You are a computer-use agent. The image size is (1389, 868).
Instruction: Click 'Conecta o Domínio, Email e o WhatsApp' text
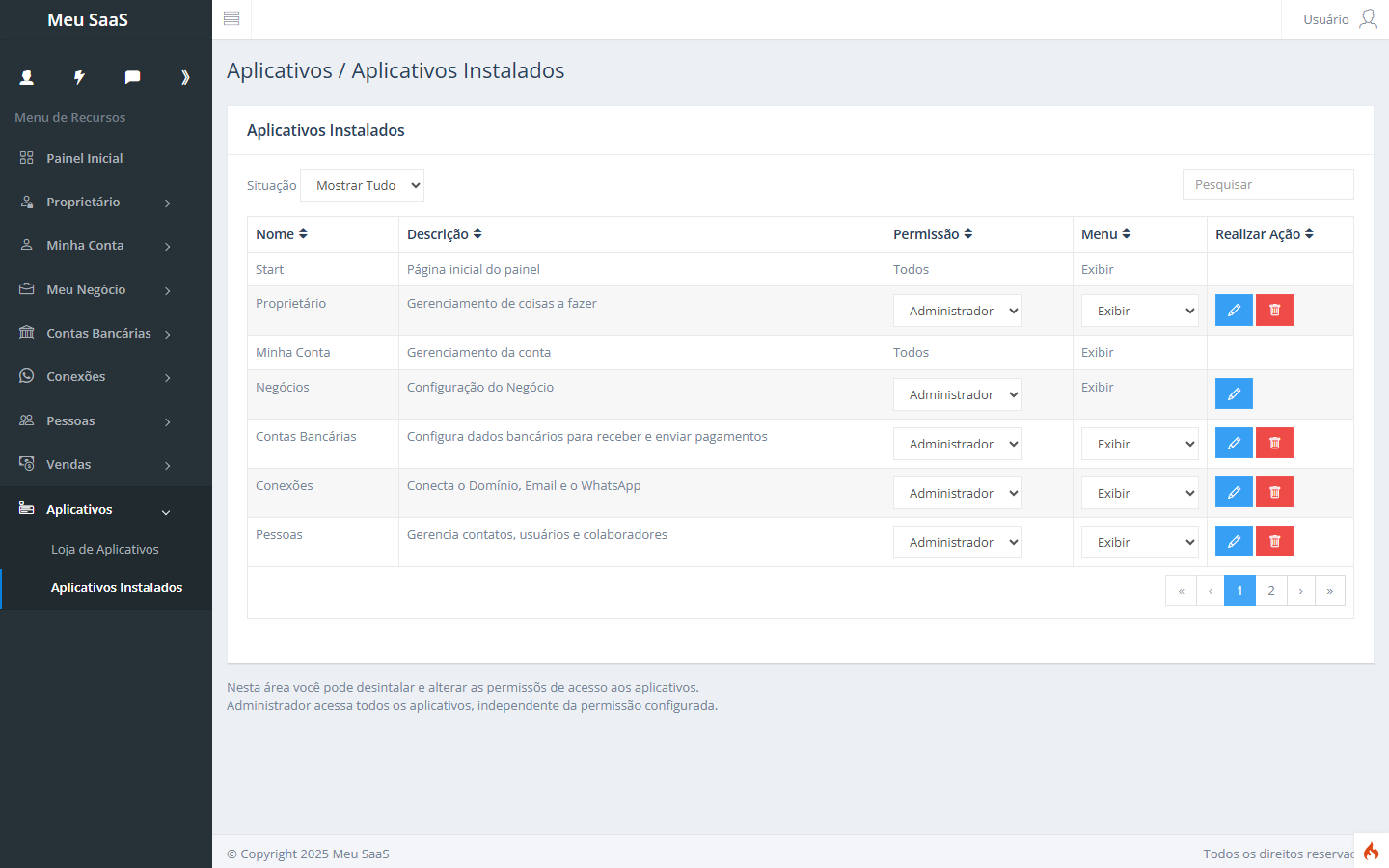coord(524,485)
